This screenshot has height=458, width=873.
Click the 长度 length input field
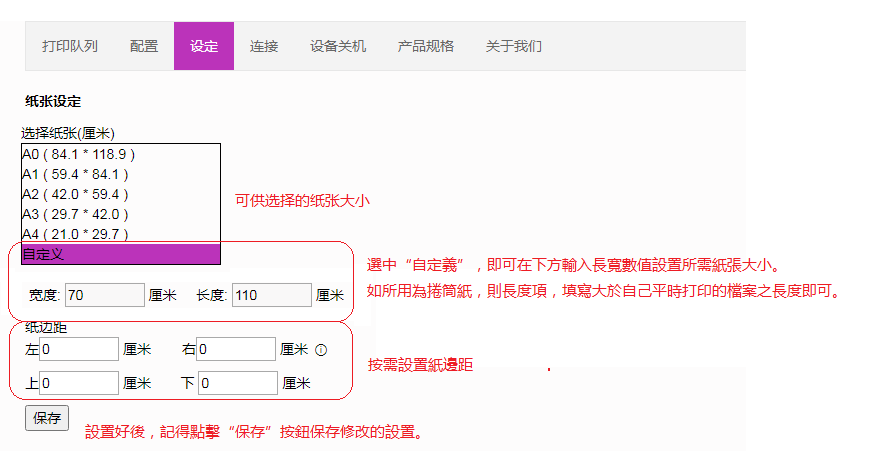(272, 295)
